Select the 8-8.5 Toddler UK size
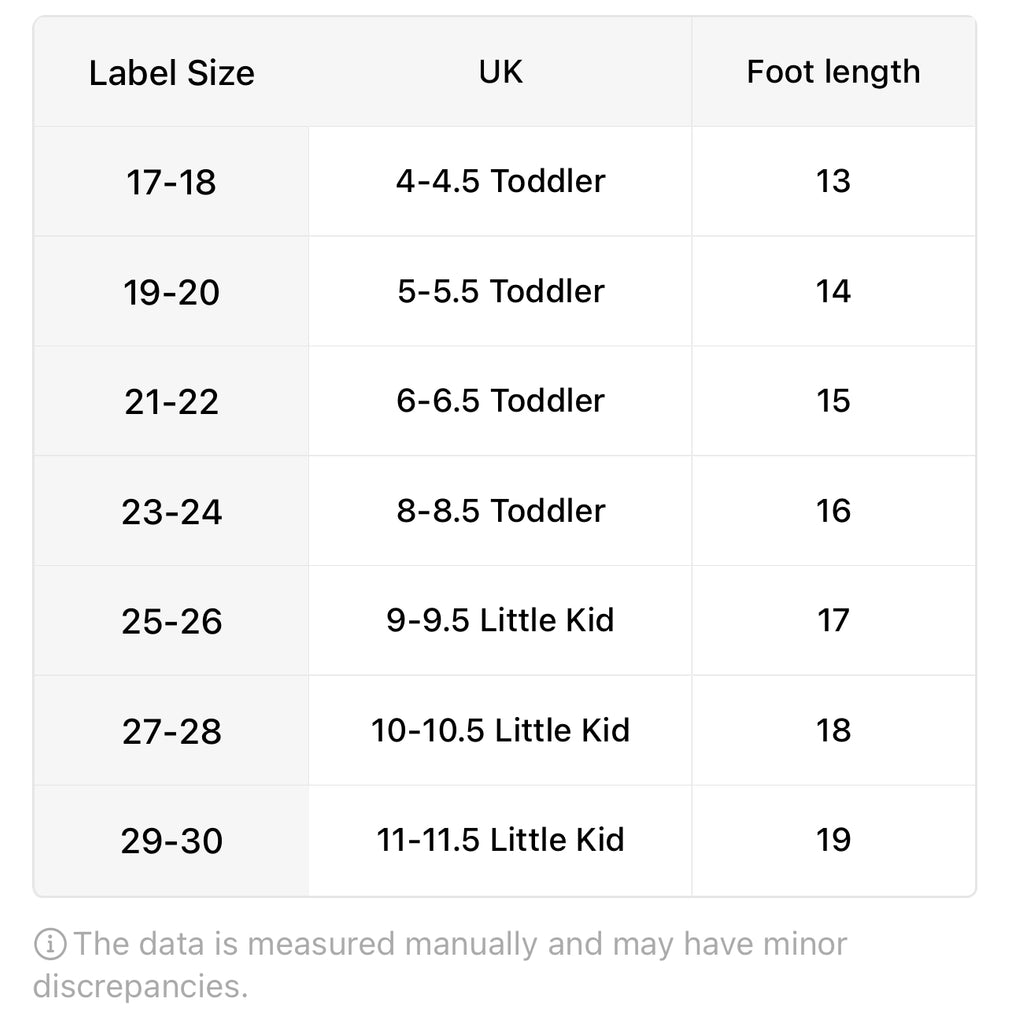 pyautogui.click(x=500, y=511)
